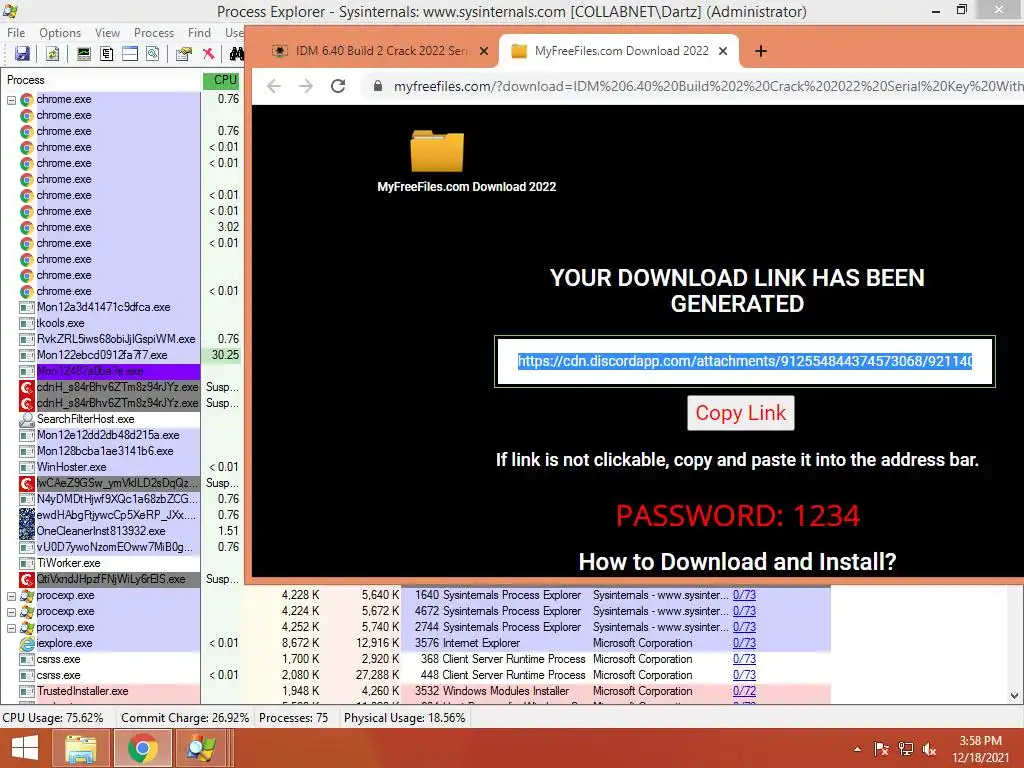Open VirusTotal 0/73 link for iexplore.exe

point(744,643)
